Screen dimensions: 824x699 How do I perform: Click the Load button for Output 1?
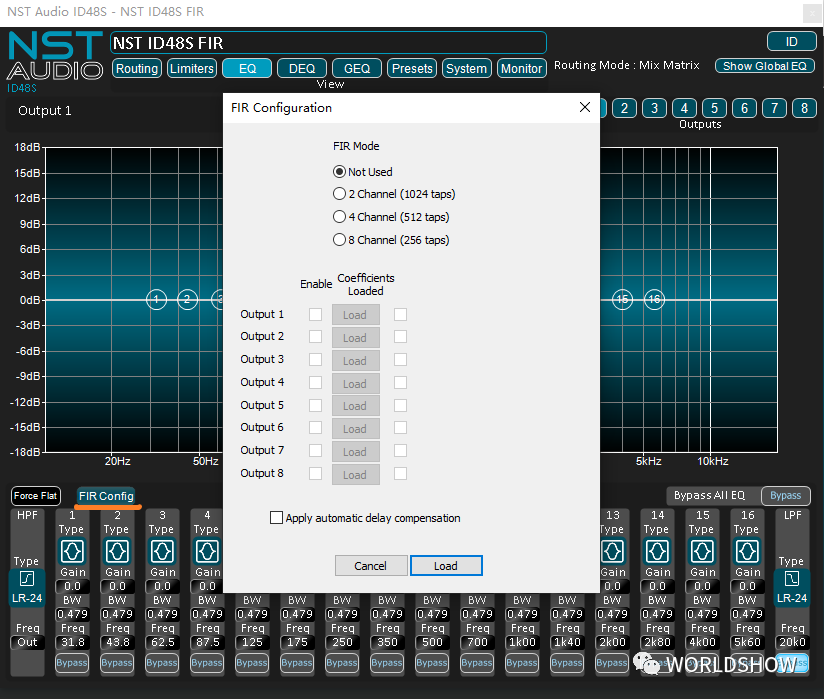[x=355, y=315]
